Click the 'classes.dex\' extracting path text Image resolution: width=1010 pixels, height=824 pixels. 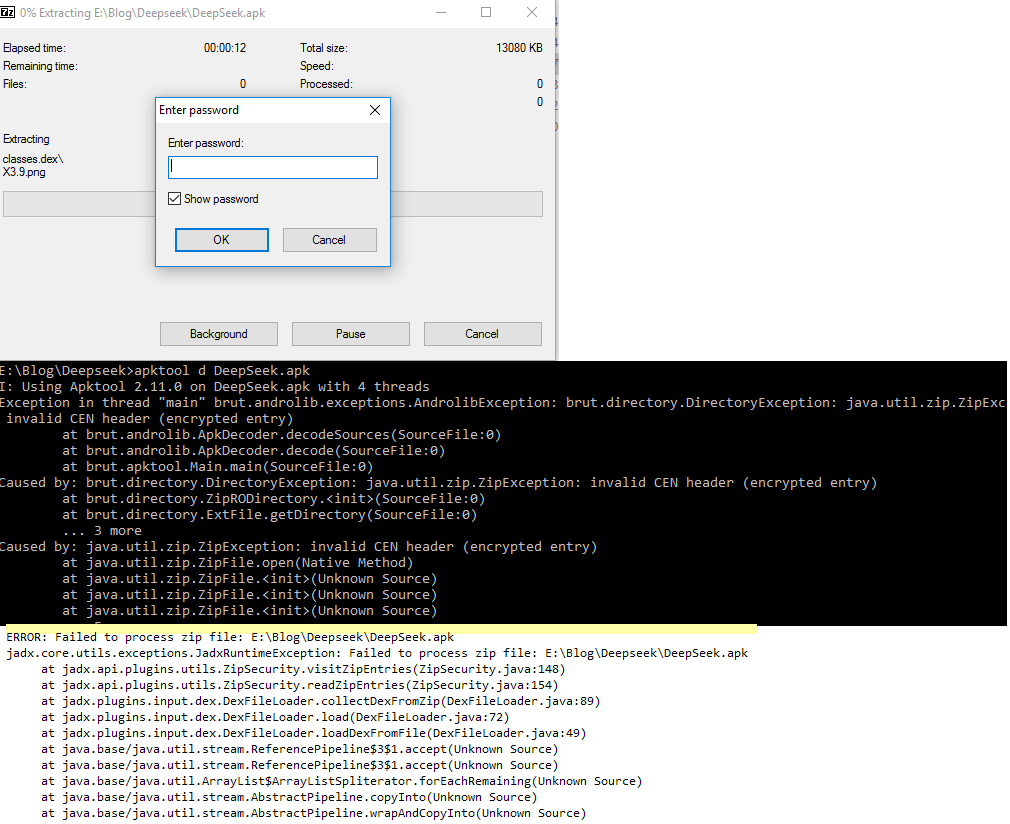pos(33,159)
